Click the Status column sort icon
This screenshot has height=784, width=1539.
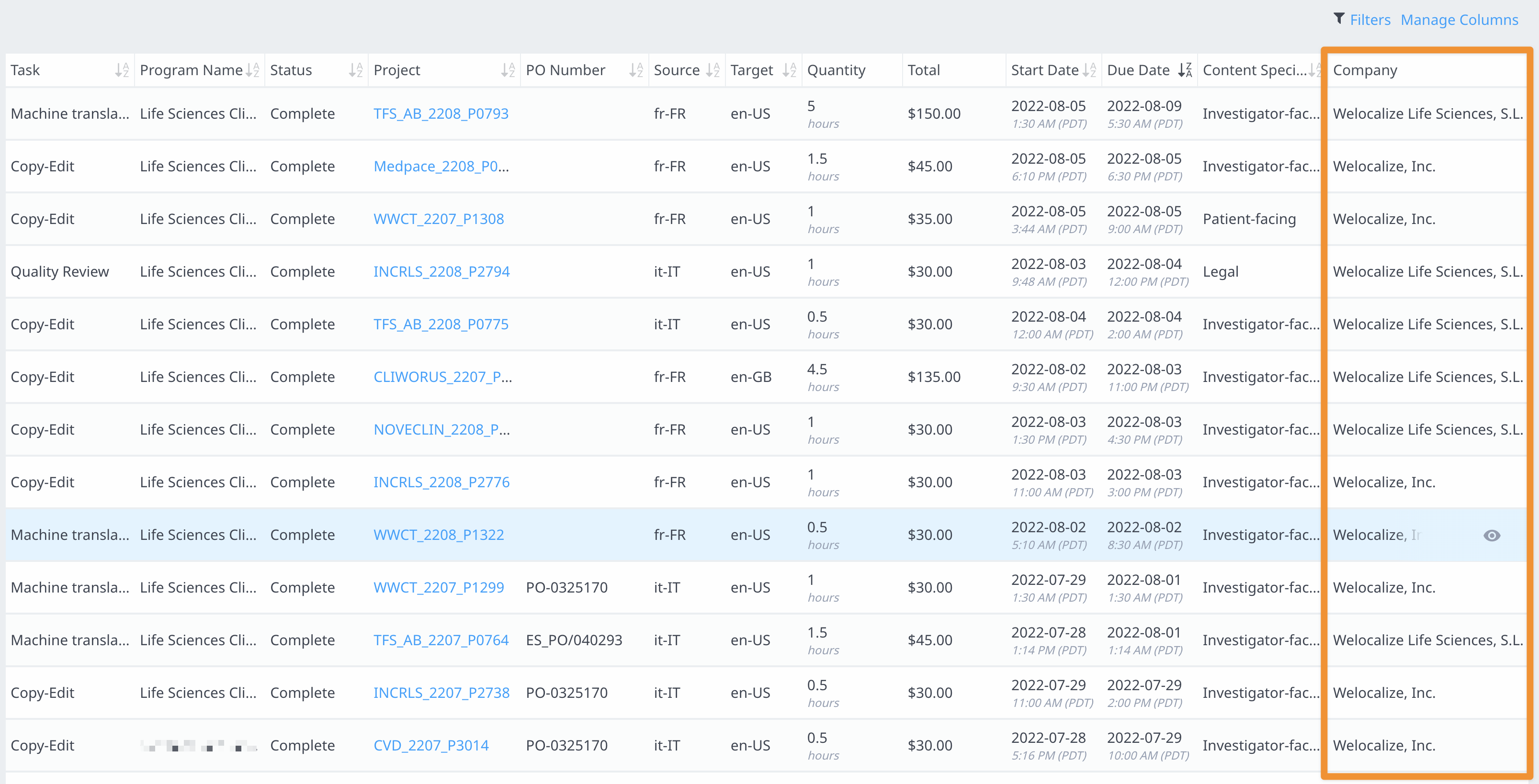356,70
